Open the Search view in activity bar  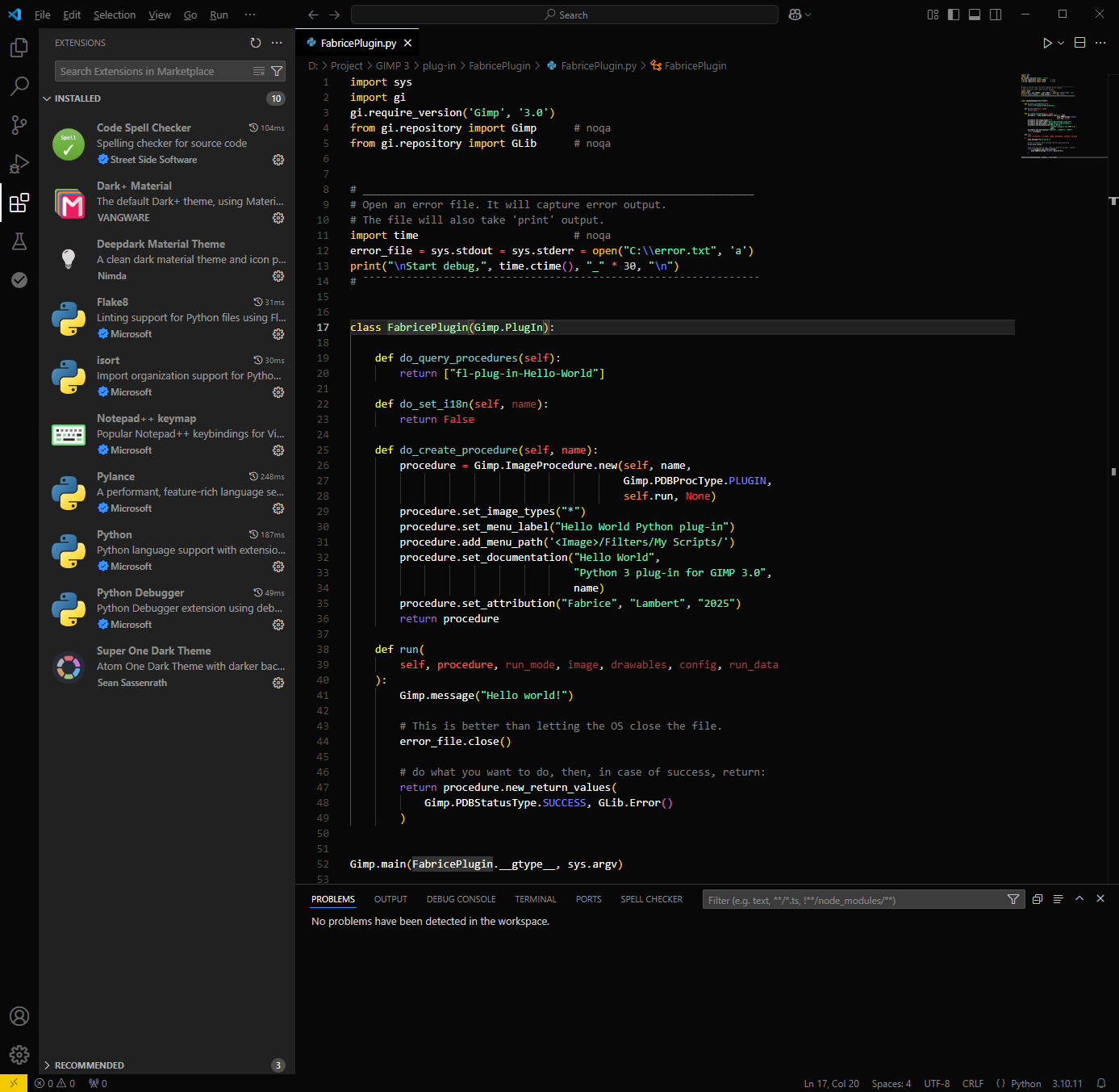tap(19, 86)
